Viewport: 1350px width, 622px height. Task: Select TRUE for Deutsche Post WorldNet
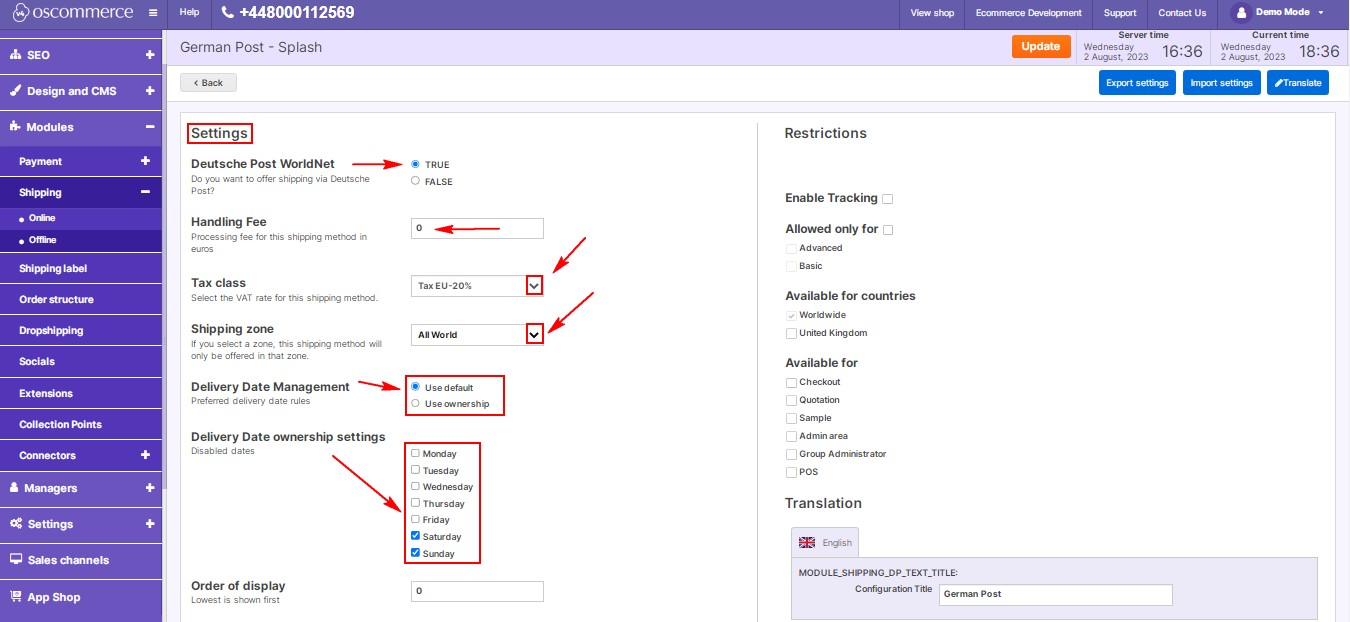point(415,164)
